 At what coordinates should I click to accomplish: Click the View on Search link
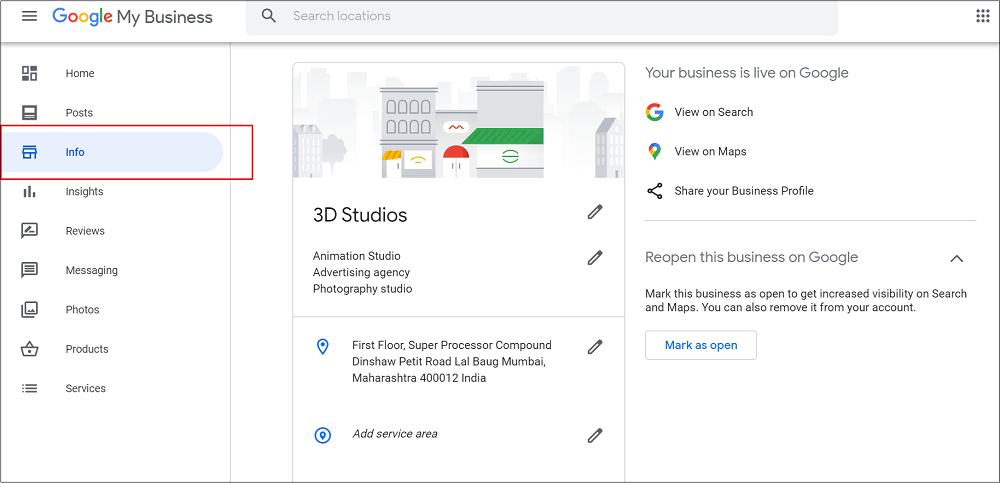[714, 112]
